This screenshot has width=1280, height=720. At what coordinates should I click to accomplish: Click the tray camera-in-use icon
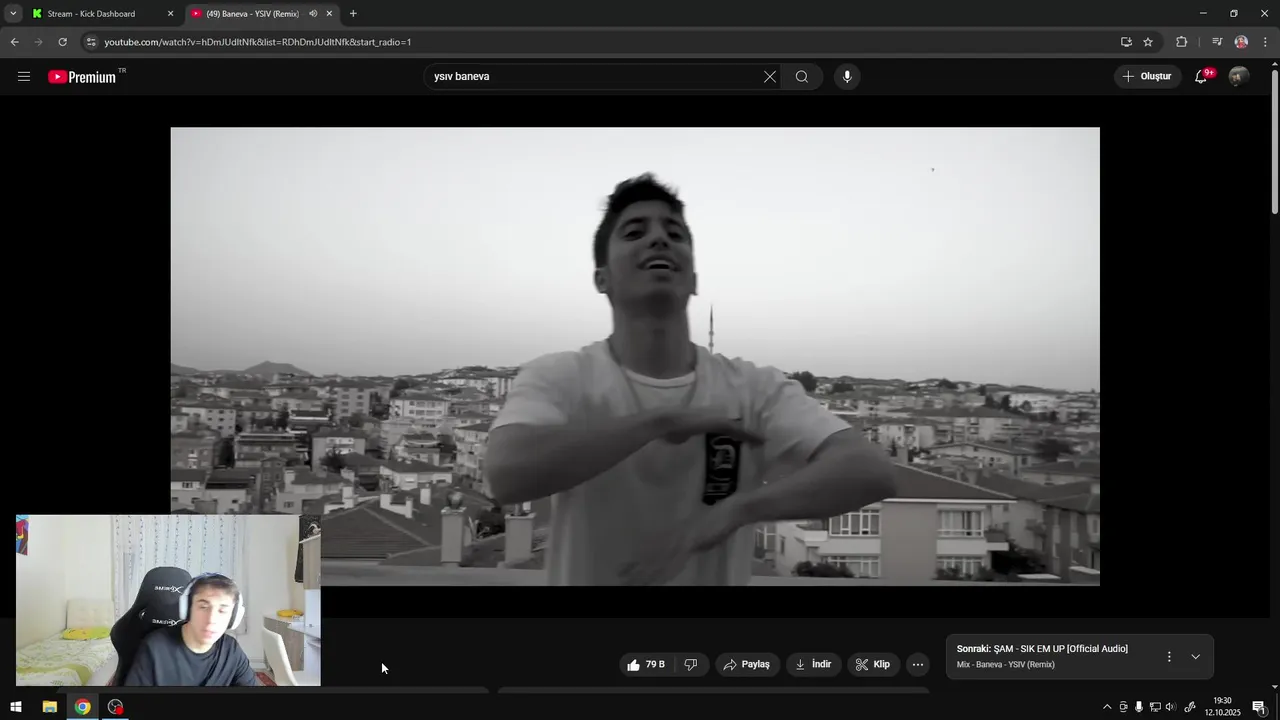[1123, 707]
